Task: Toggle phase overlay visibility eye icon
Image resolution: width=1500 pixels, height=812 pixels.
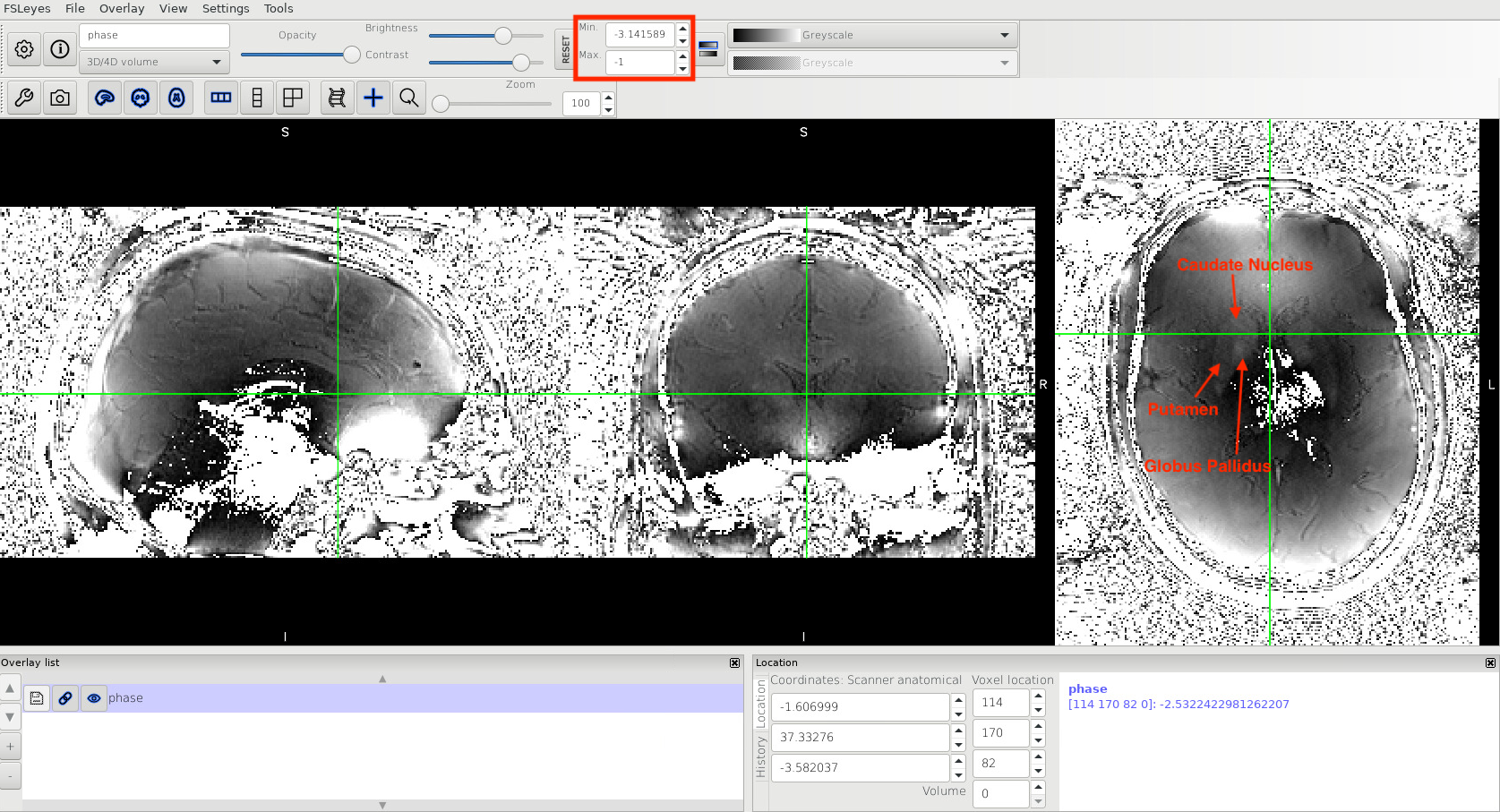Action: coord(94,698)
